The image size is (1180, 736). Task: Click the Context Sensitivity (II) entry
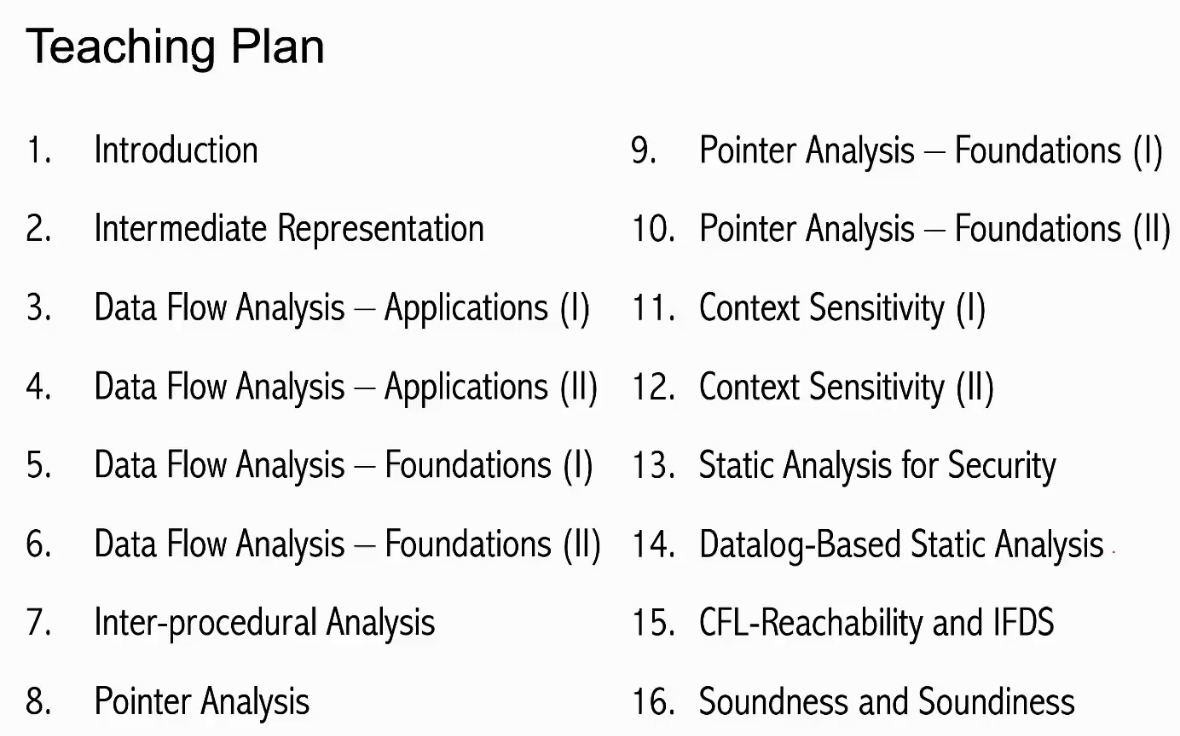[x=847, y=388]
